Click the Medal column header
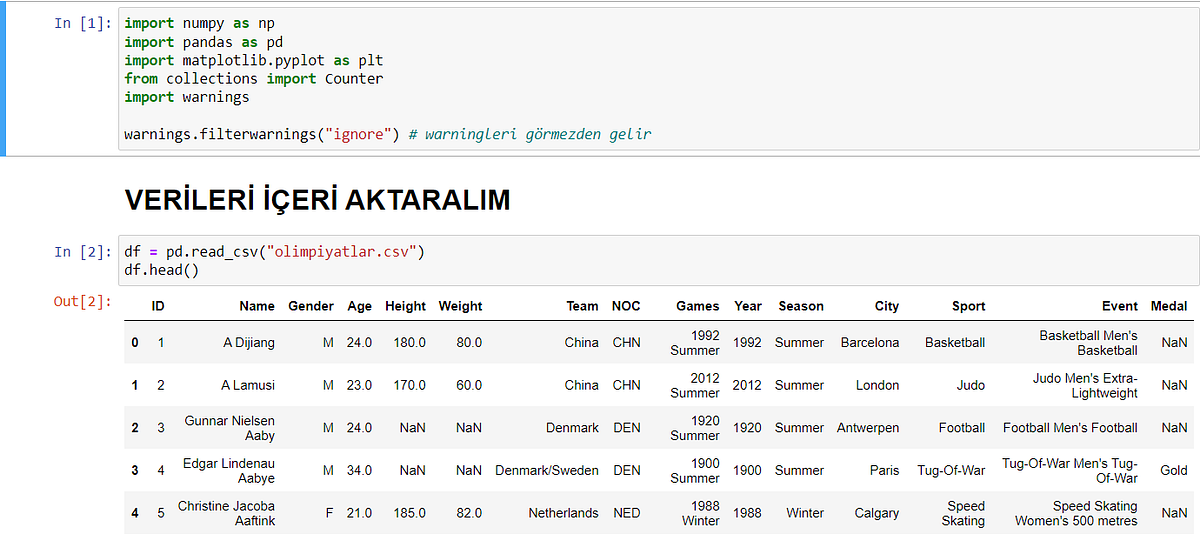 pos(1169,306)
